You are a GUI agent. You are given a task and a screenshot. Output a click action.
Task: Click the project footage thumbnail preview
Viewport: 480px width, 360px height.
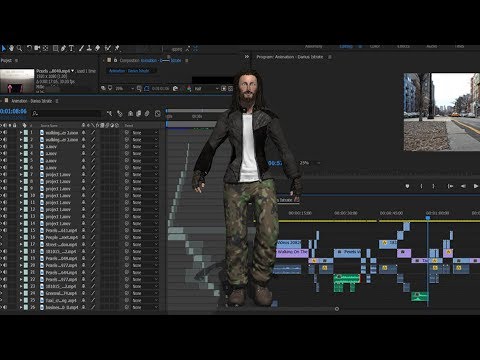point(17,81)
